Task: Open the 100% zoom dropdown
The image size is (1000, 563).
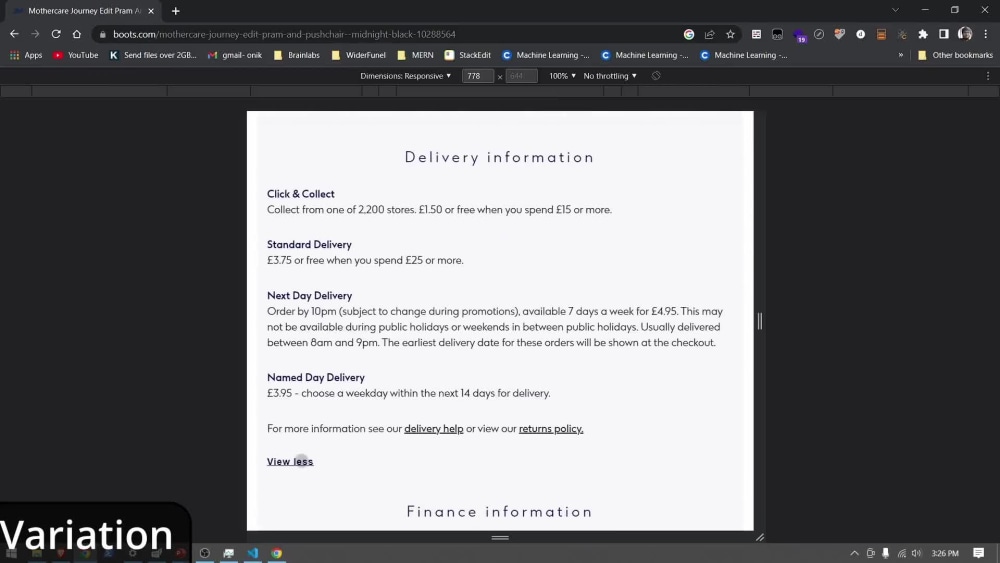Action: pos(562,76)
